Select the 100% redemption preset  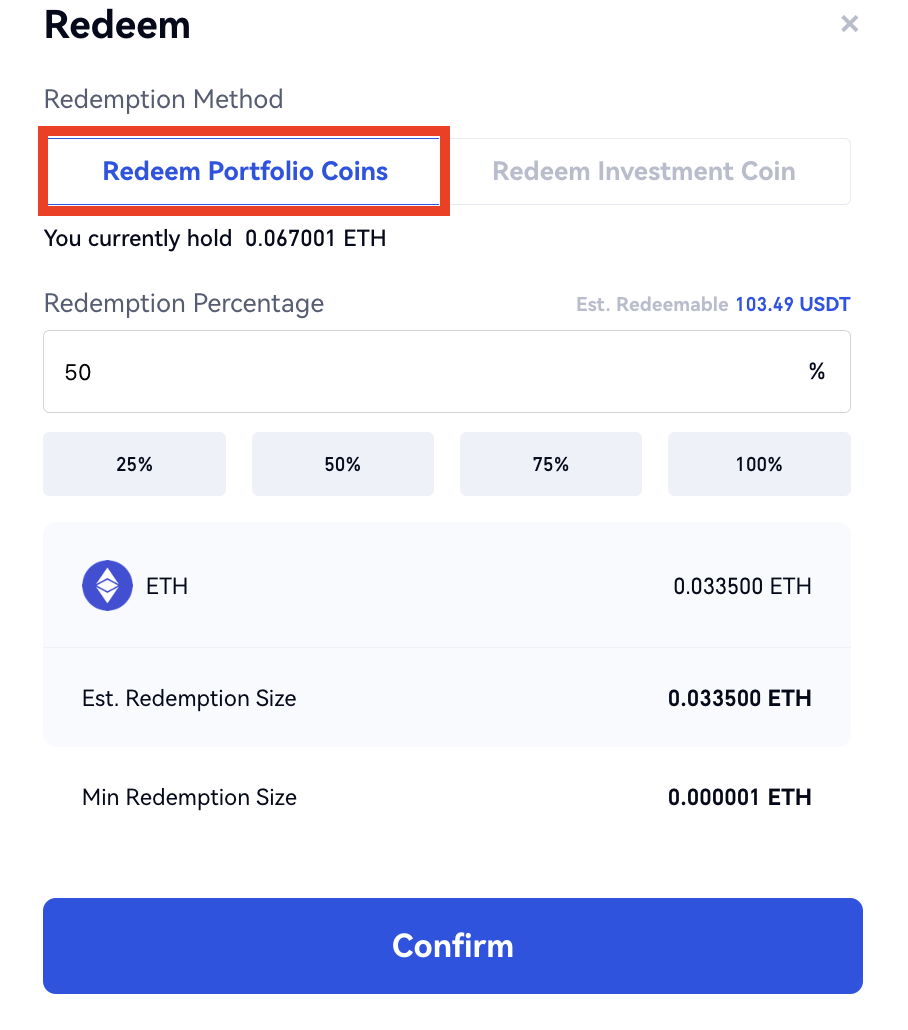[759, 464]
